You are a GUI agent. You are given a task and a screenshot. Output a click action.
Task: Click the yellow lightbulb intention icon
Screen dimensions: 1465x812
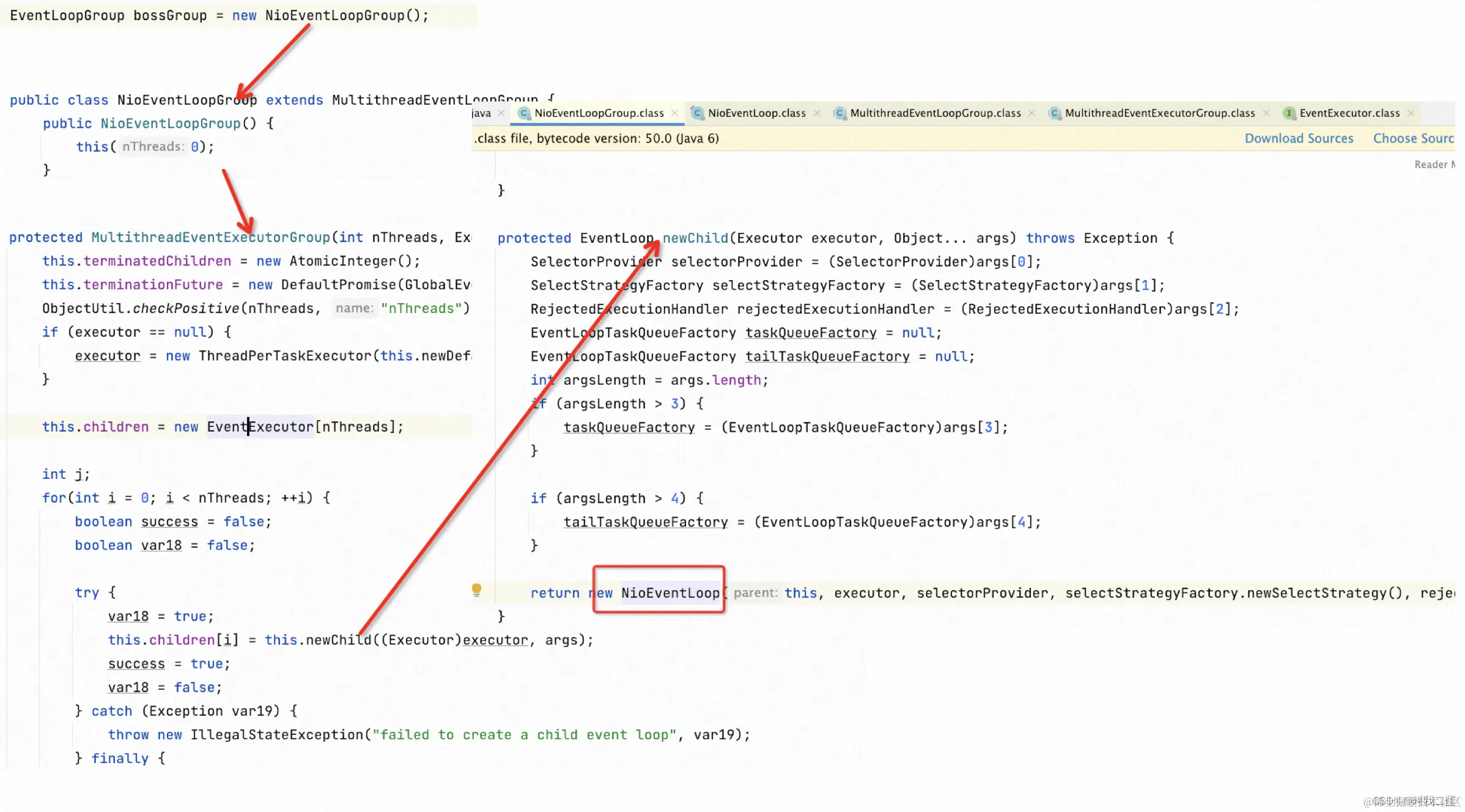coord(476,589)
